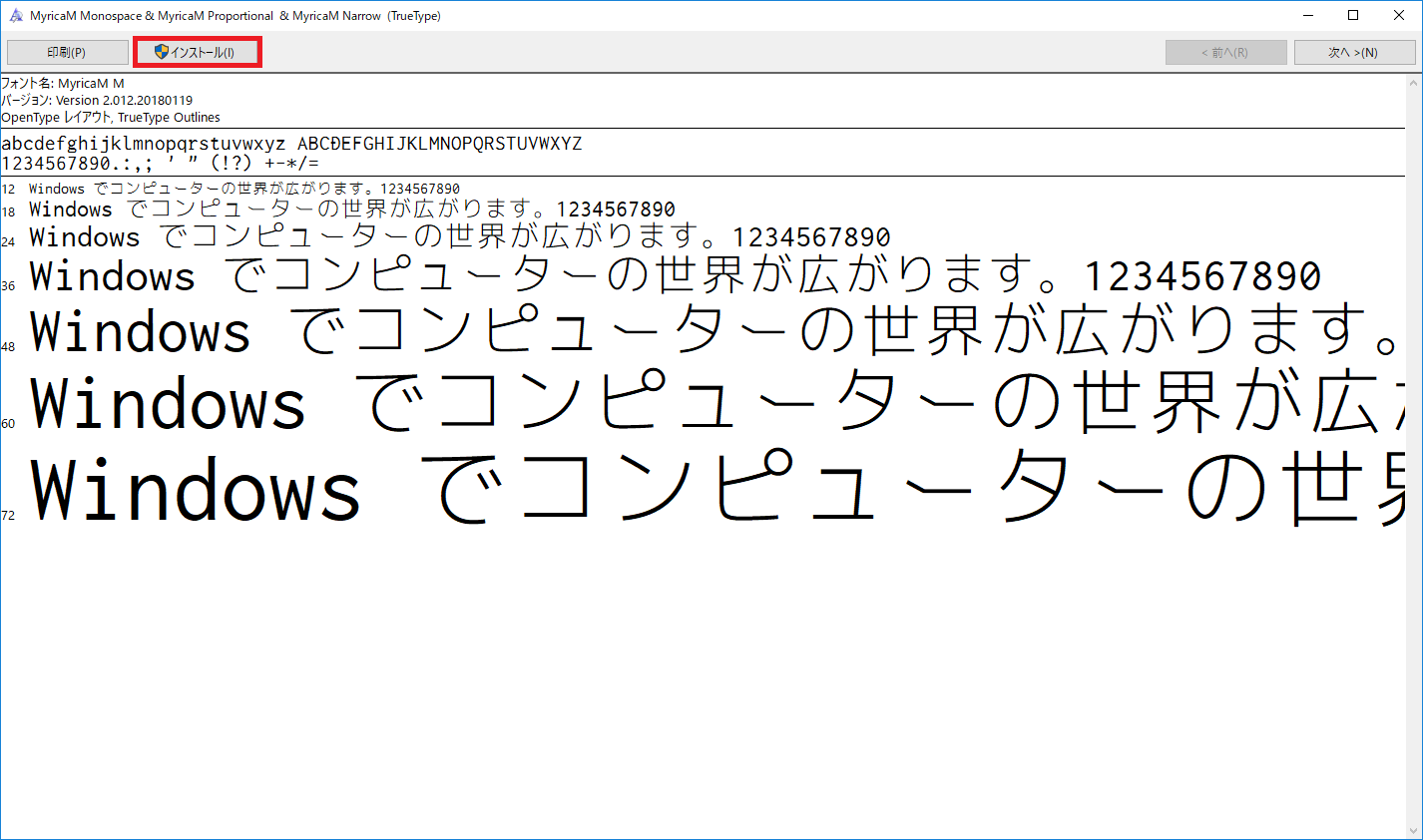Click the 24-point Windows sample line

click(460, 237)
